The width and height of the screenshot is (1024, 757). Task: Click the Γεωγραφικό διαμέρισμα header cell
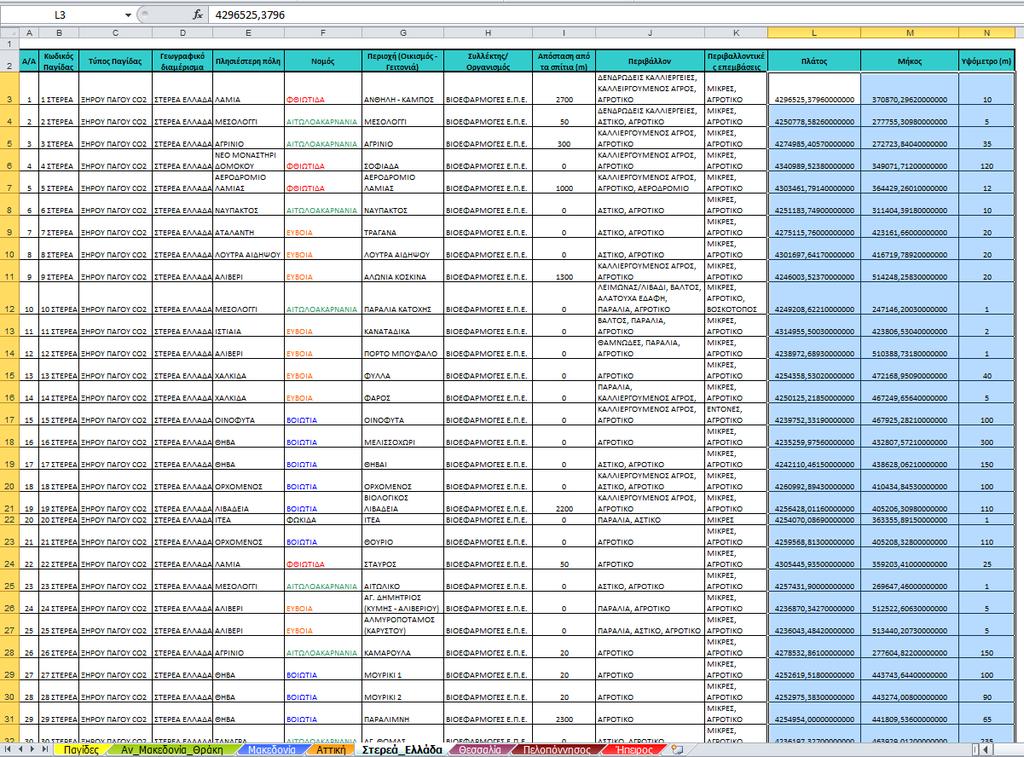(182, 61)
